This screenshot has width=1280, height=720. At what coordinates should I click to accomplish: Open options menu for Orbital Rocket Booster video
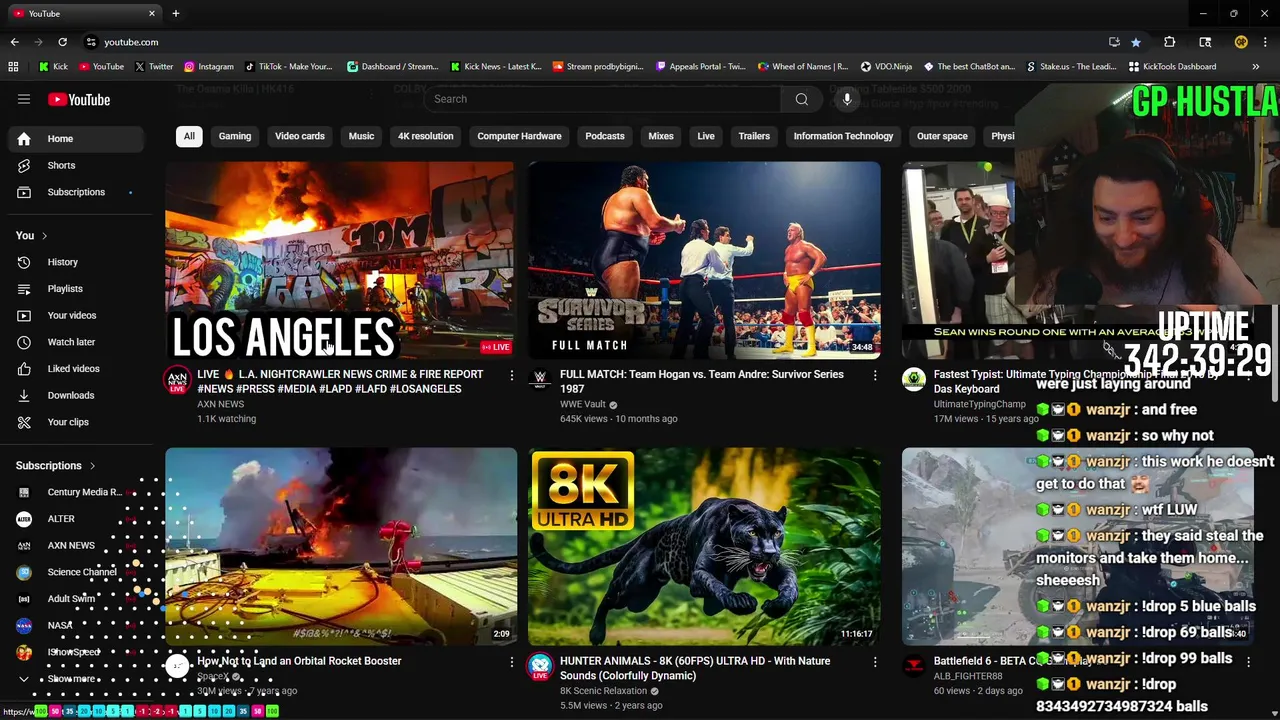pyautogui.click(x=511, y=662)
